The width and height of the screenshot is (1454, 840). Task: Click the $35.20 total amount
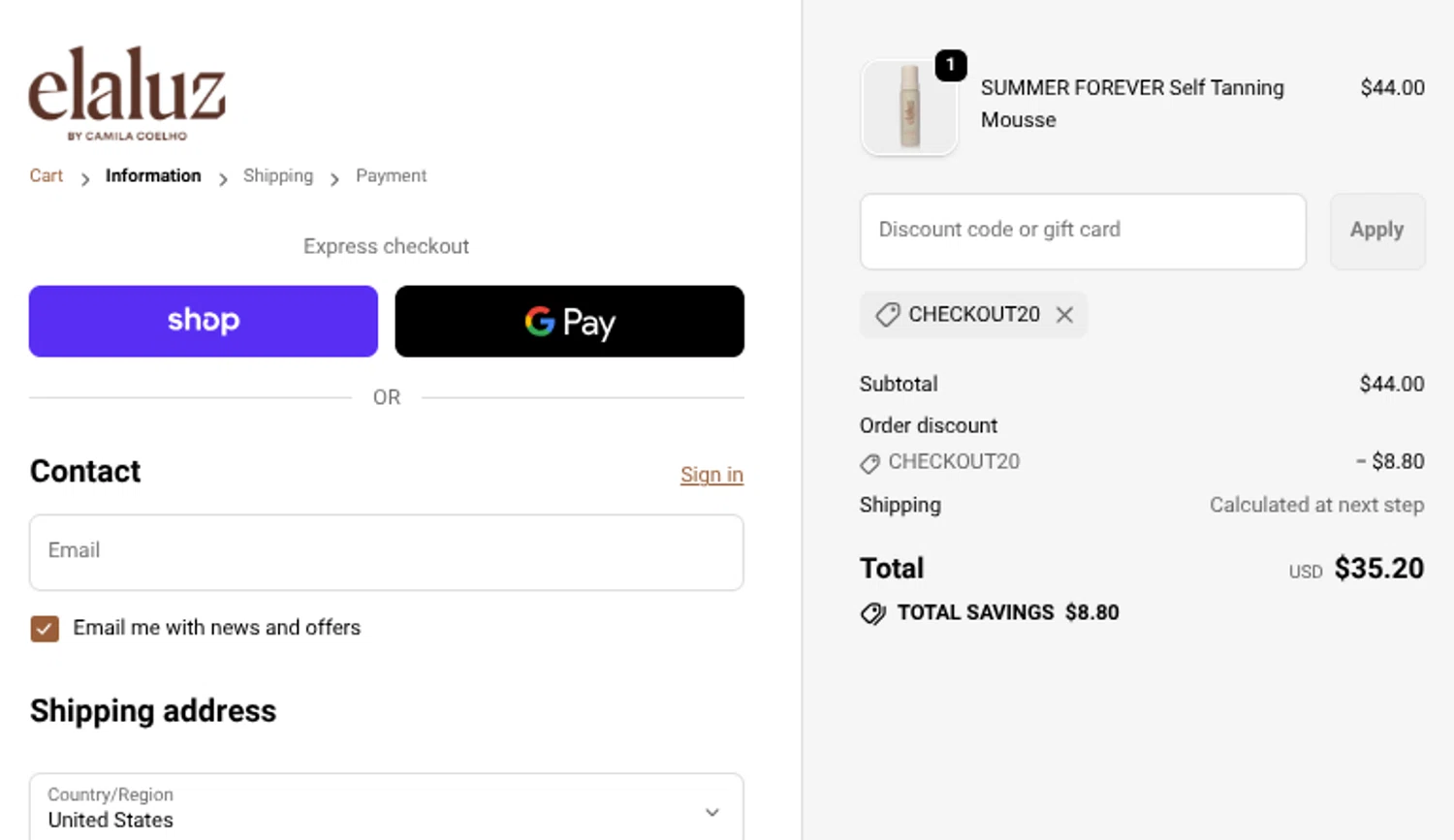coord(1379,568)
